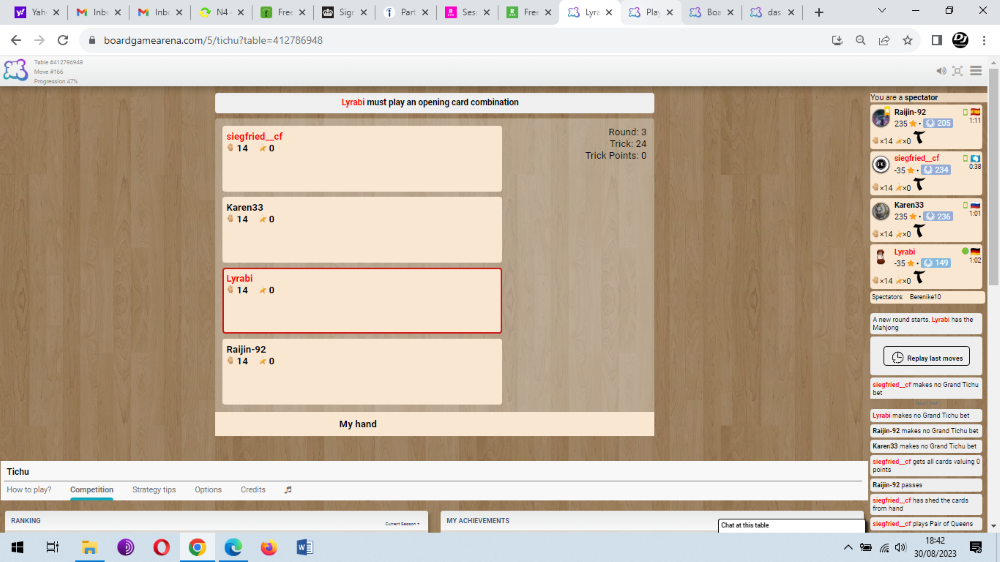Image resolution: width=1000 pixels, height=562 pixels.
Task: Click spectator name Berenike10
Action: 925,297
